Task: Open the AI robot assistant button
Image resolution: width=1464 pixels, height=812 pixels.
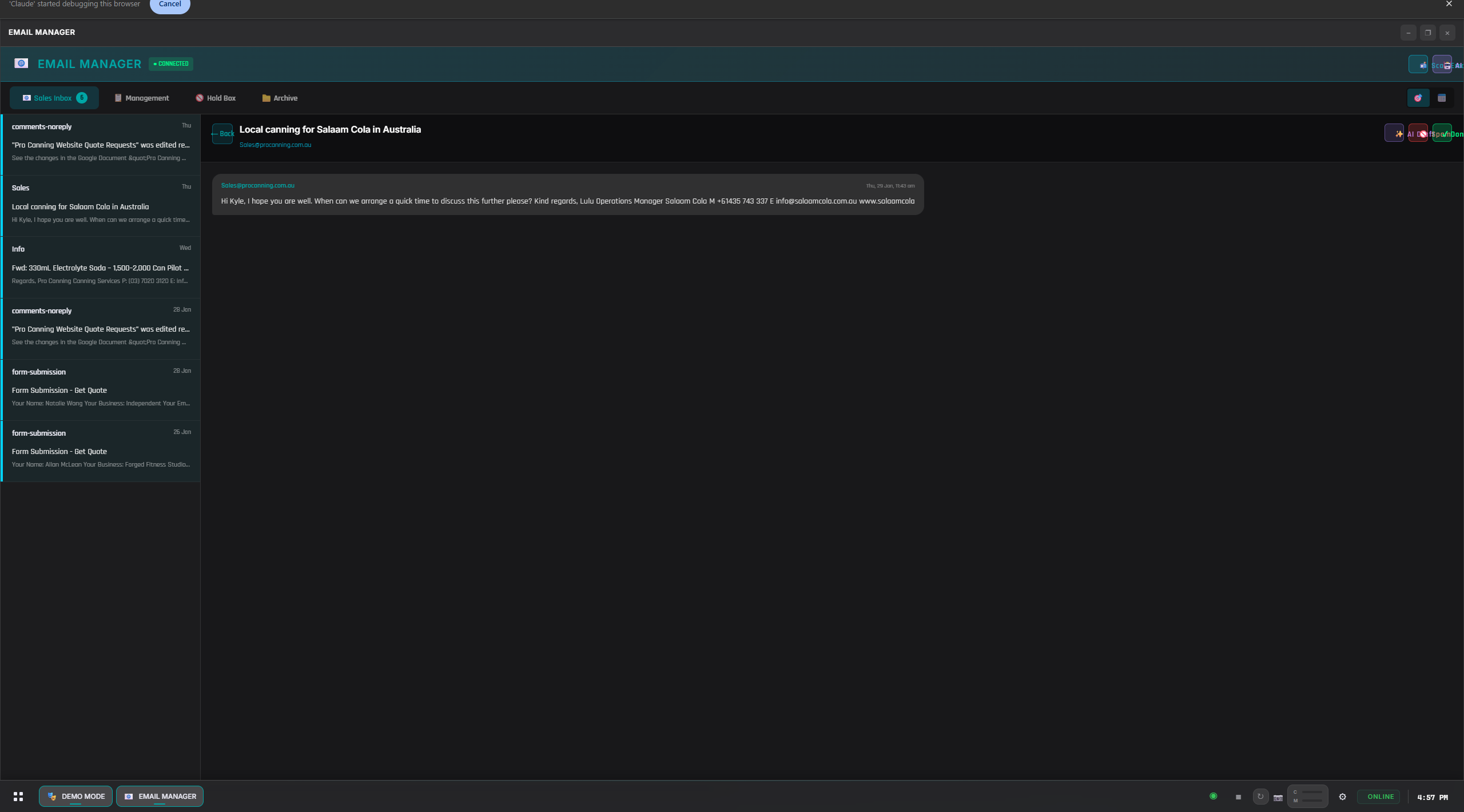Action: [x=1442, y=65]
